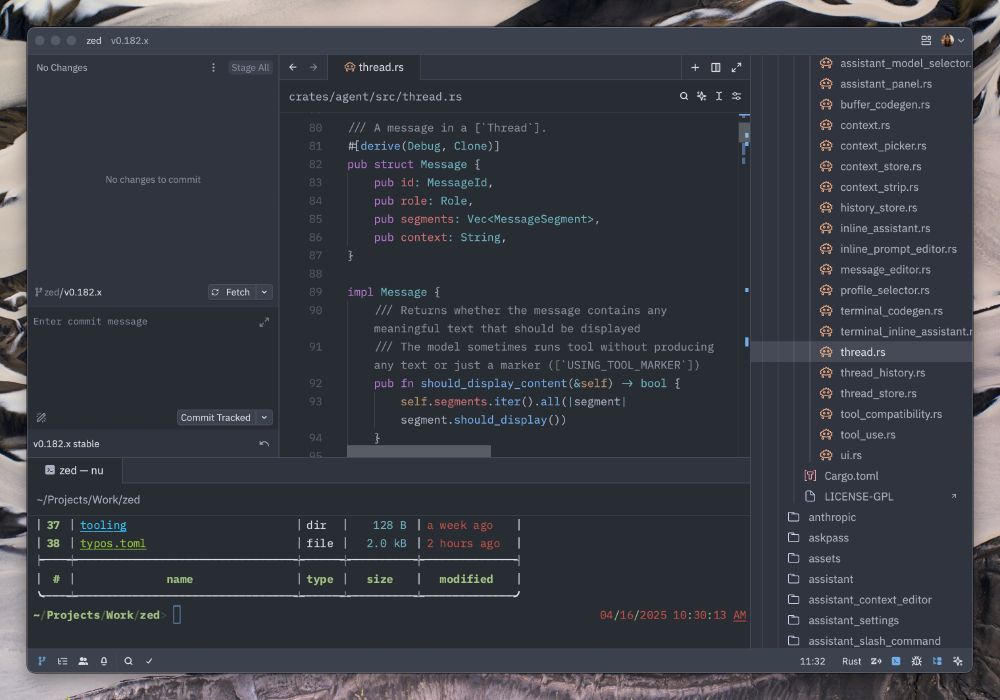Select the Rust language selector
The image size is (1000, 700).
(851, 661)
